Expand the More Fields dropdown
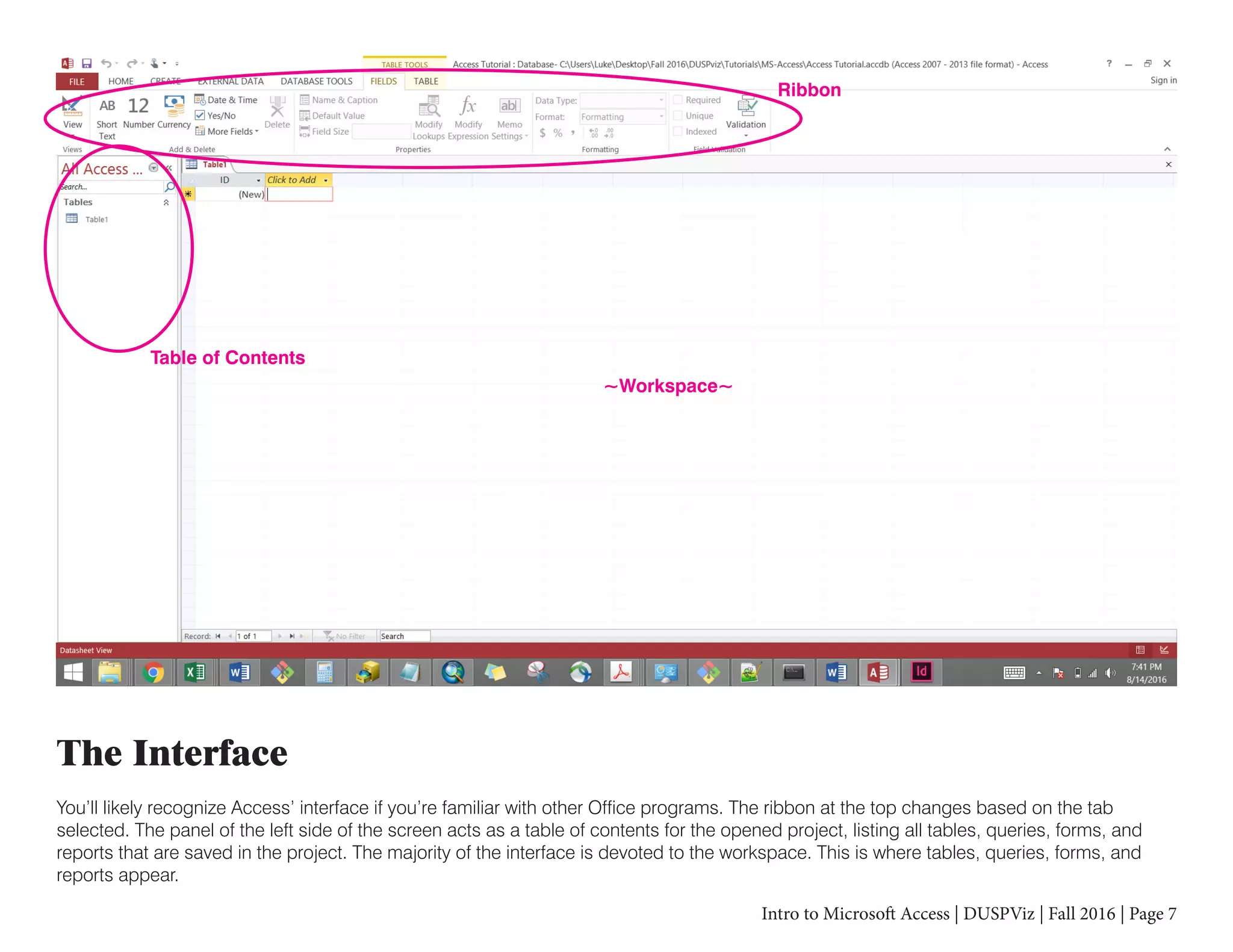The image size is (1233, 952). [x=228, y=131]
